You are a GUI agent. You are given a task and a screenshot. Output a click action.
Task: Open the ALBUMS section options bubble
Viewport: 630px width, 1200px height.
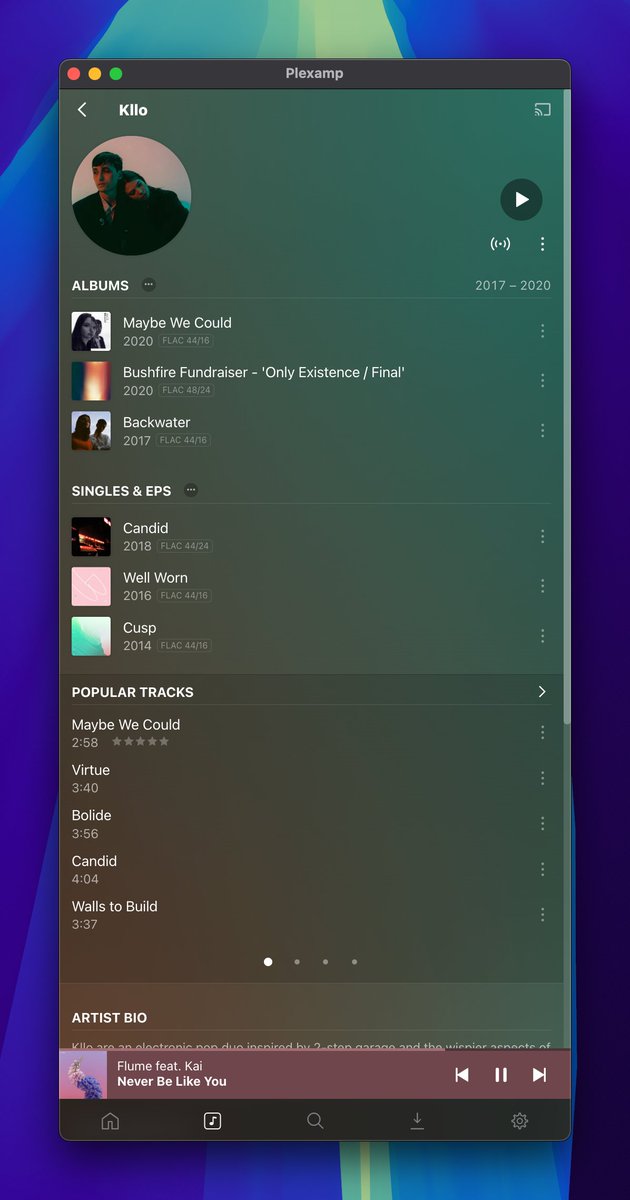(x=148, y=285)
